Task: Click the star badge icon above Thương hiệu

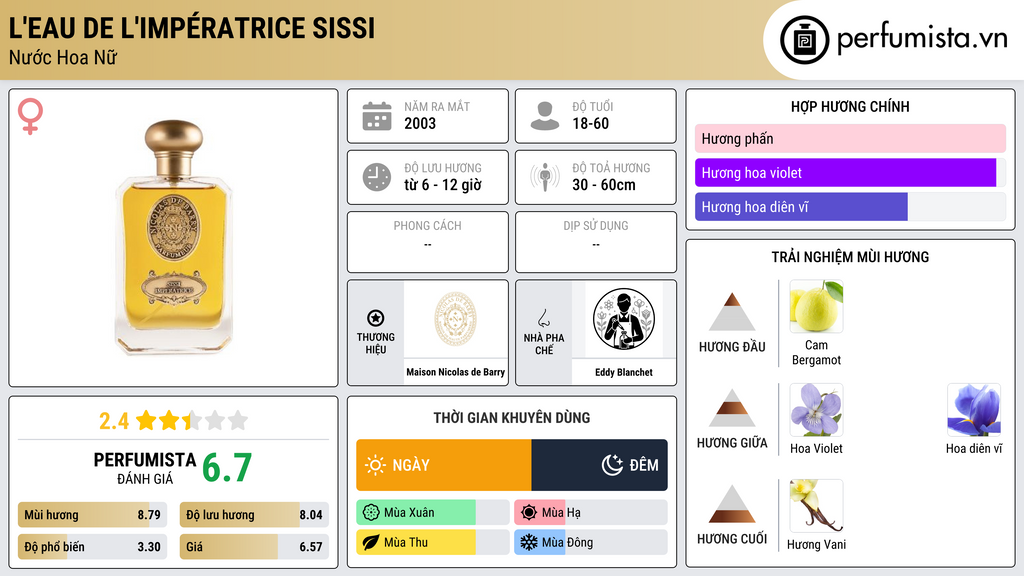Action: (x=376, y=318)
